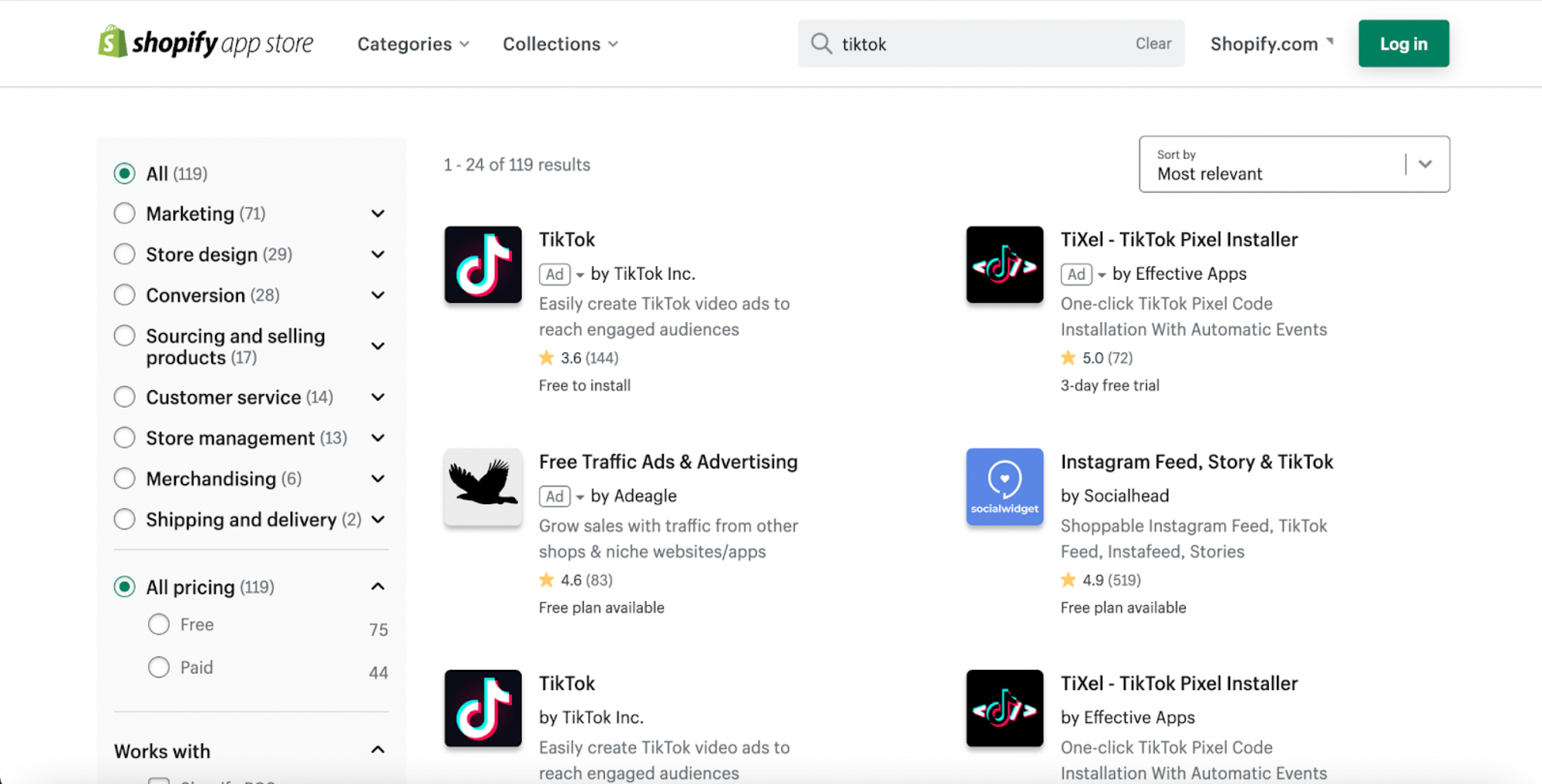Image resolution: width=1542 pixels, height=784 pixels.
Task: Click the Log in button
Action: [1403, 44]
